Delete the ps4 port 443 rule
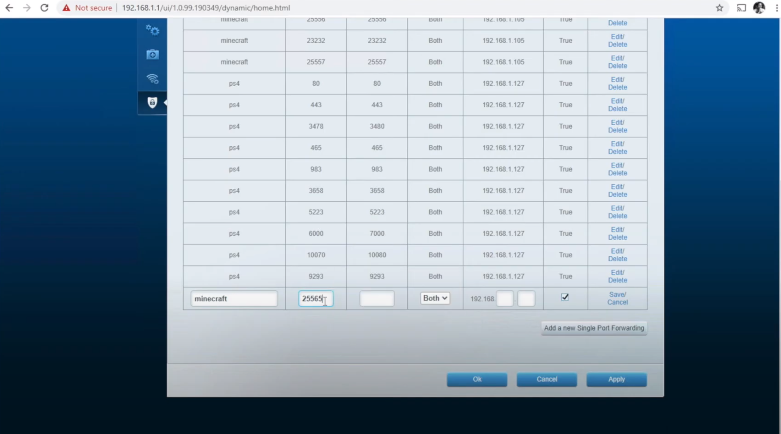Screen dimensions: 781x434 (618, 109)
